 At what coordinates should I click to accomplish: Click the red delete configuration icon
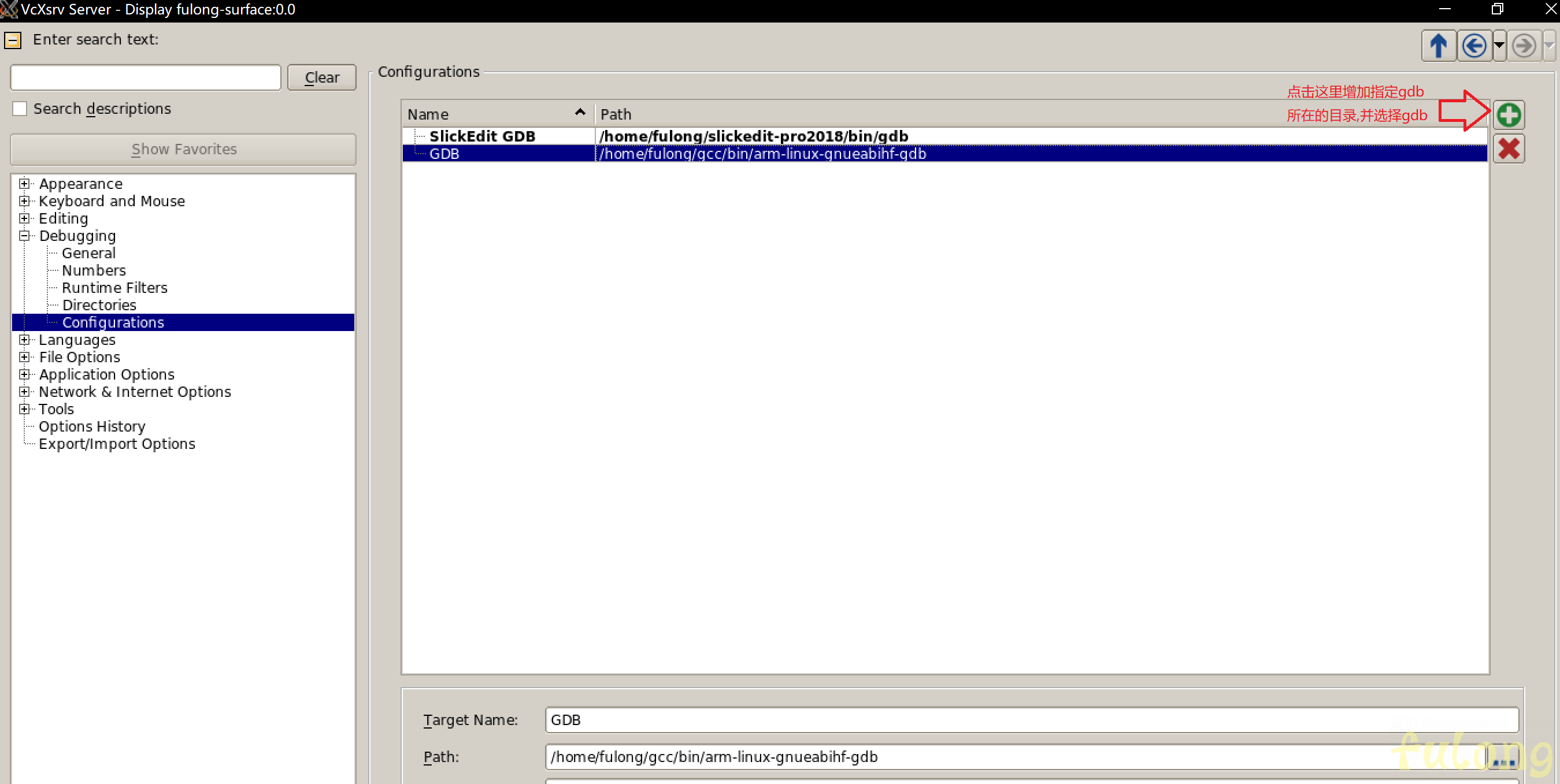(1509, 149)
